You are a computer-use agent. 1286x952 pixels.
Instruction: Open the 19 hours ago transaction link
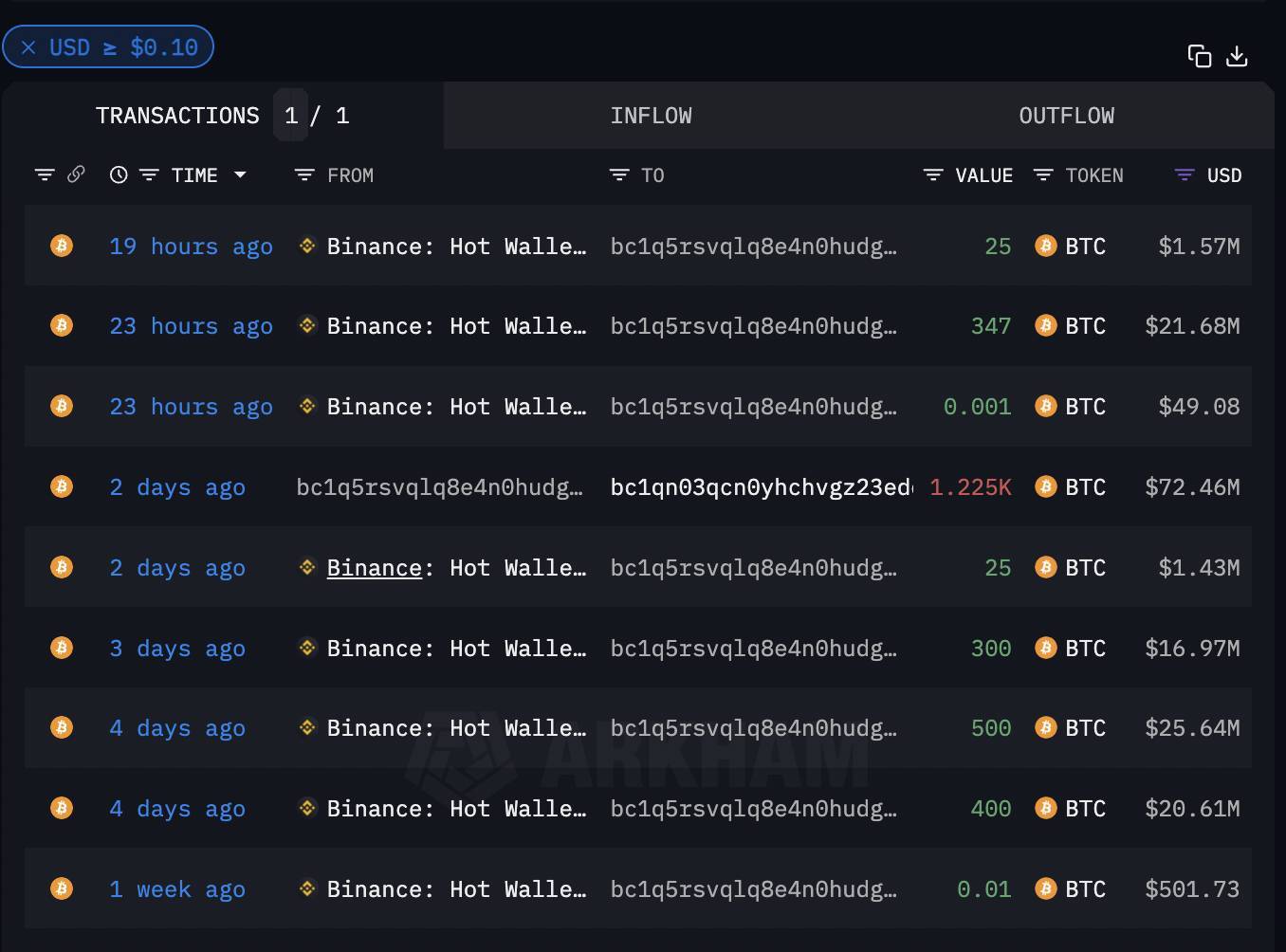pos(191,247)
